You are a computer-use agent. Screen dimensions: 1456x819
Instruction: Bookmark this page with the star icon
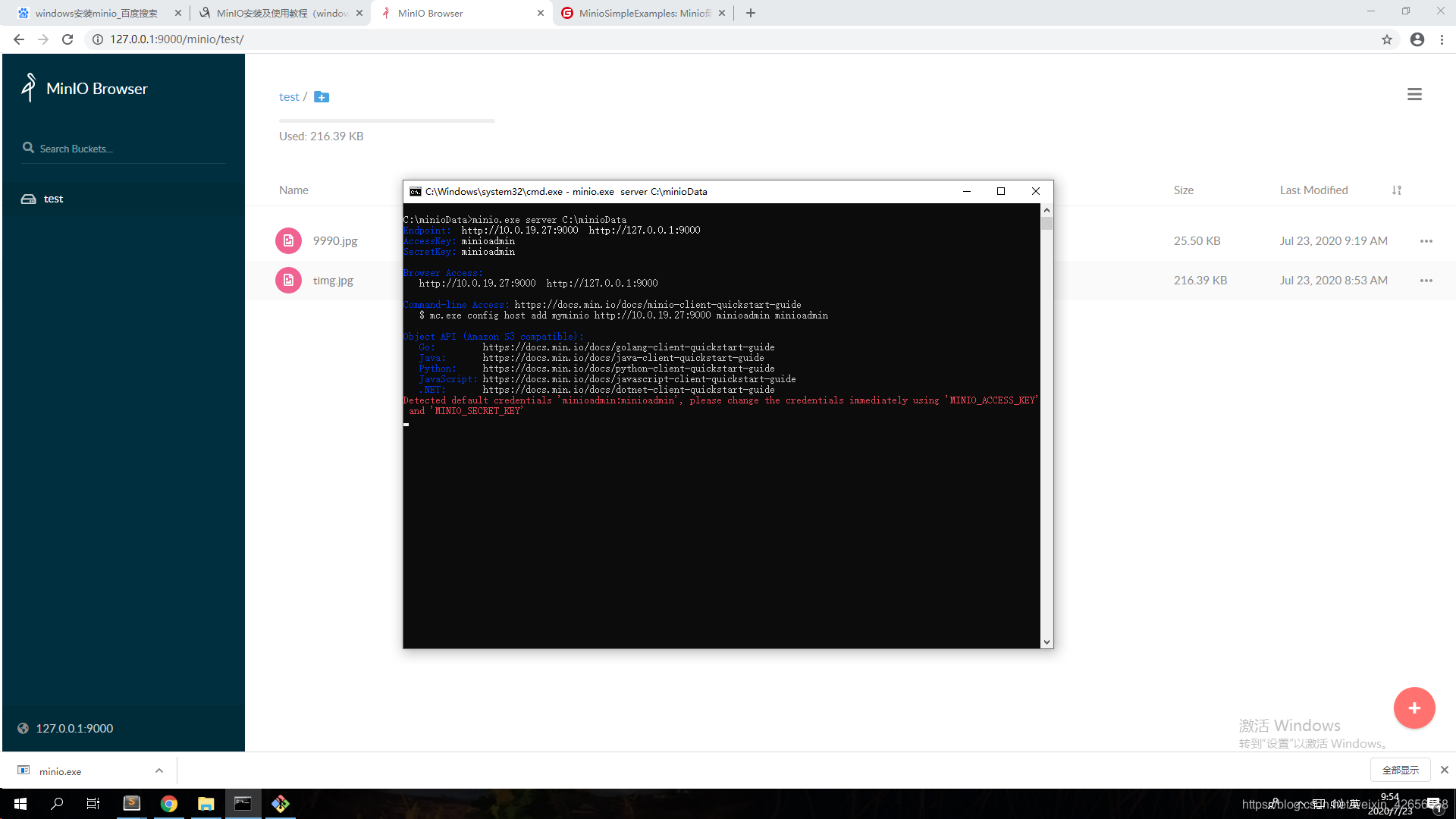[x=1387, y=39]
